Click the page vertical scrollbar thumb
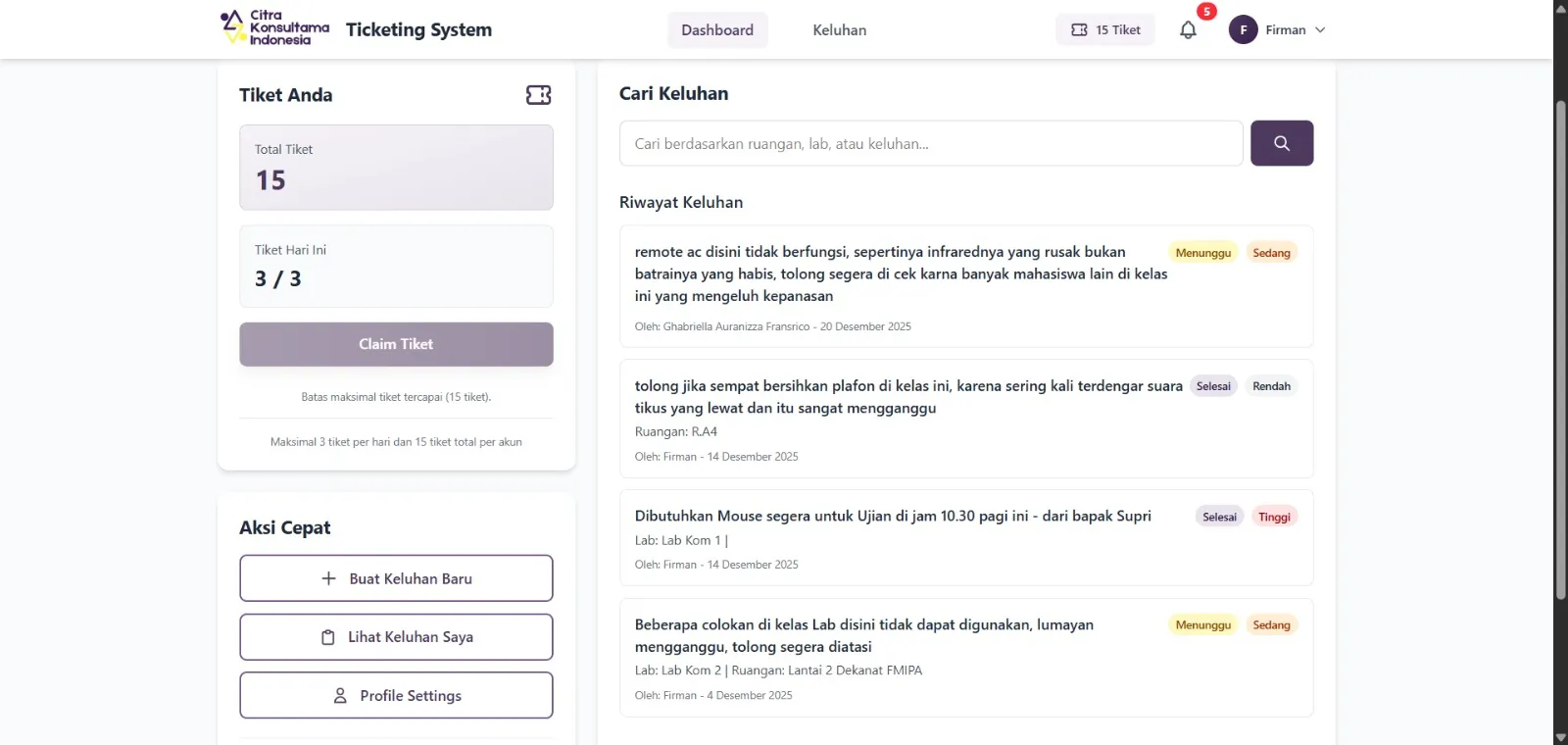 tap(1560, 348)
